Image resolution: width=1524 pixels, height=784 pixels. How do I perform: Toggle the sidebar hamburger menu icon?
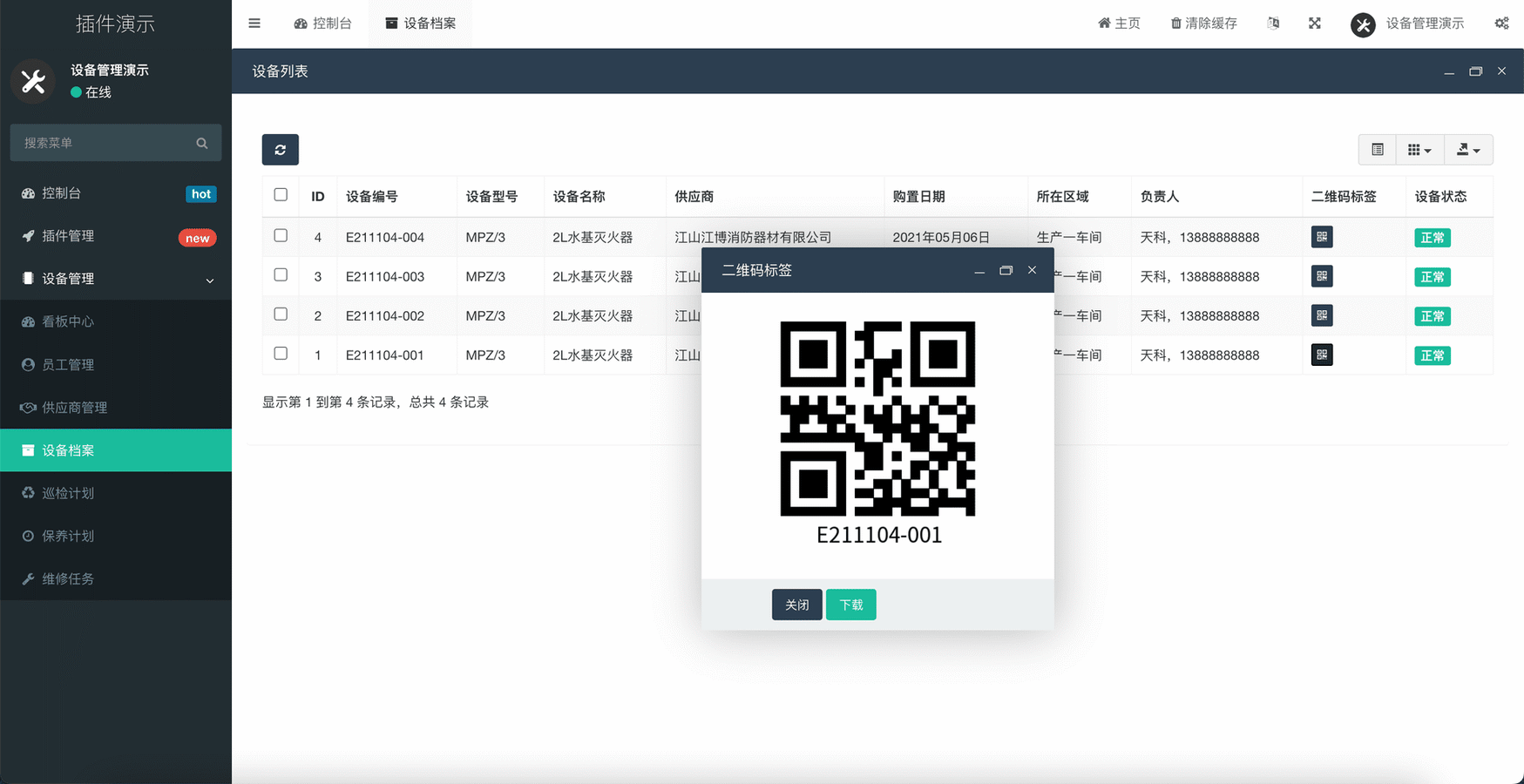coord(254,24)
